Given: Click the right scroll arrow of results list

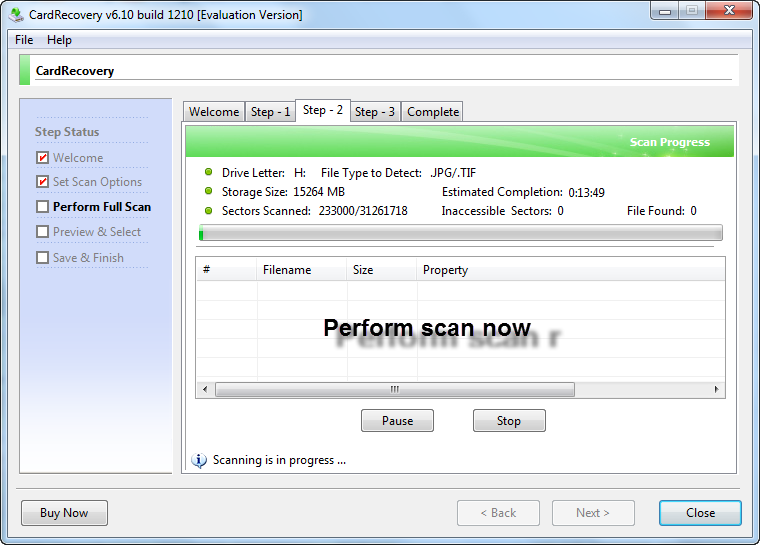Looking at the screenshot, I should pos(716,389).
